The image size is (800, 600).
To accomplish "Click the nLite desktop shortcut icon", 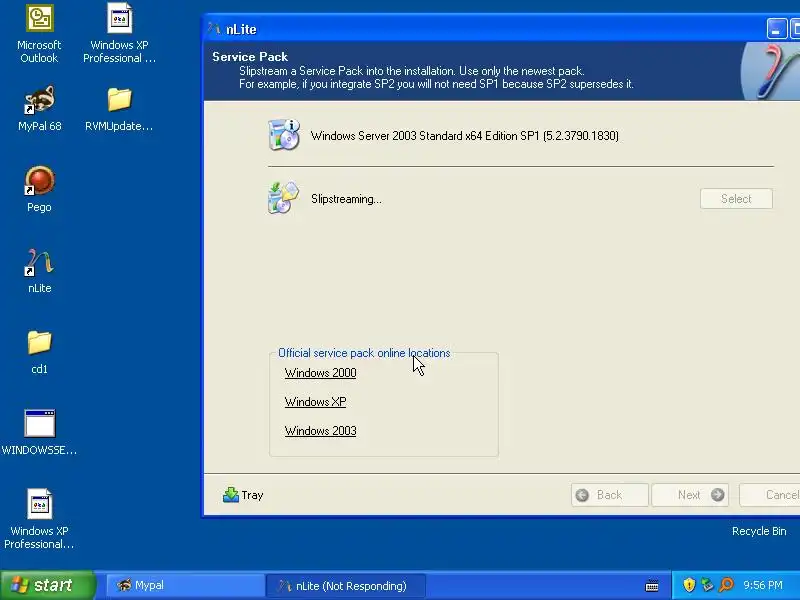I will (x=39, y=262).
